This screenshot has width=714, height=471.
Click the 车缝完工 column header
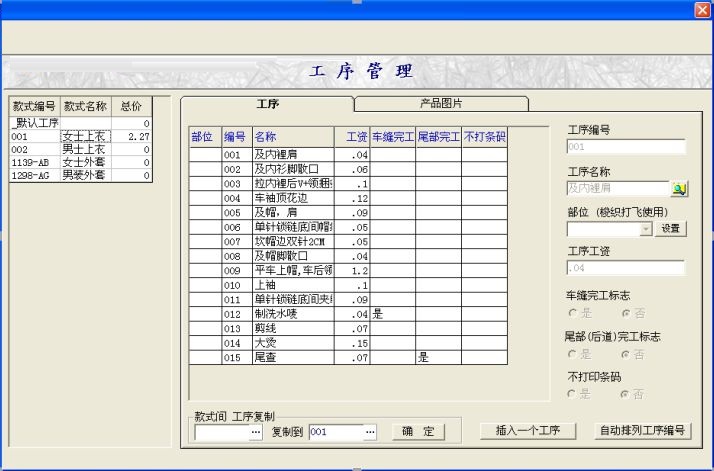click(393, 137)
